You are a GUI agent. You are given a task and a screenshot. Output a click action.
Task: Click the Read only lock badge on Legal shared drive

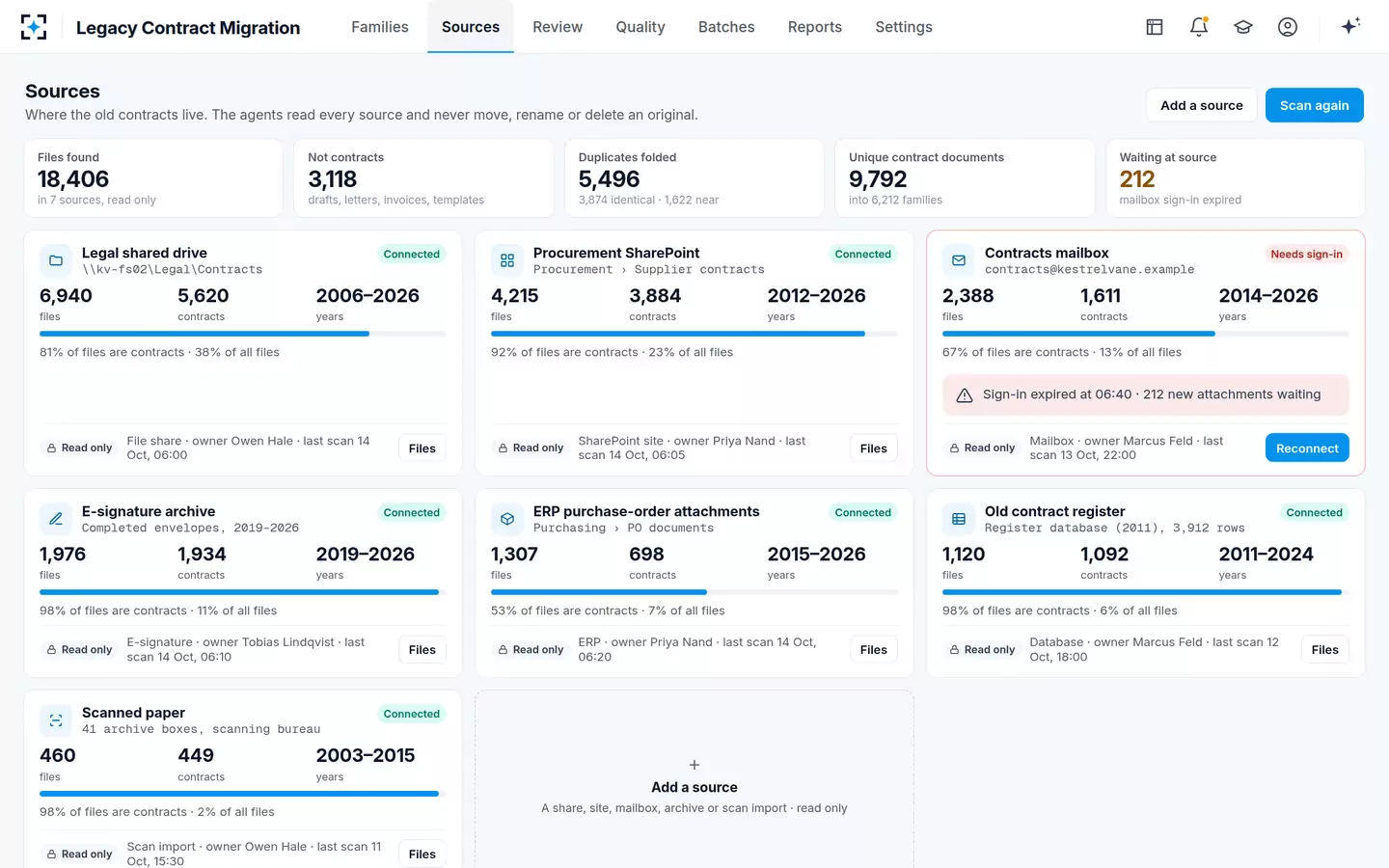(x=79, y=448)
